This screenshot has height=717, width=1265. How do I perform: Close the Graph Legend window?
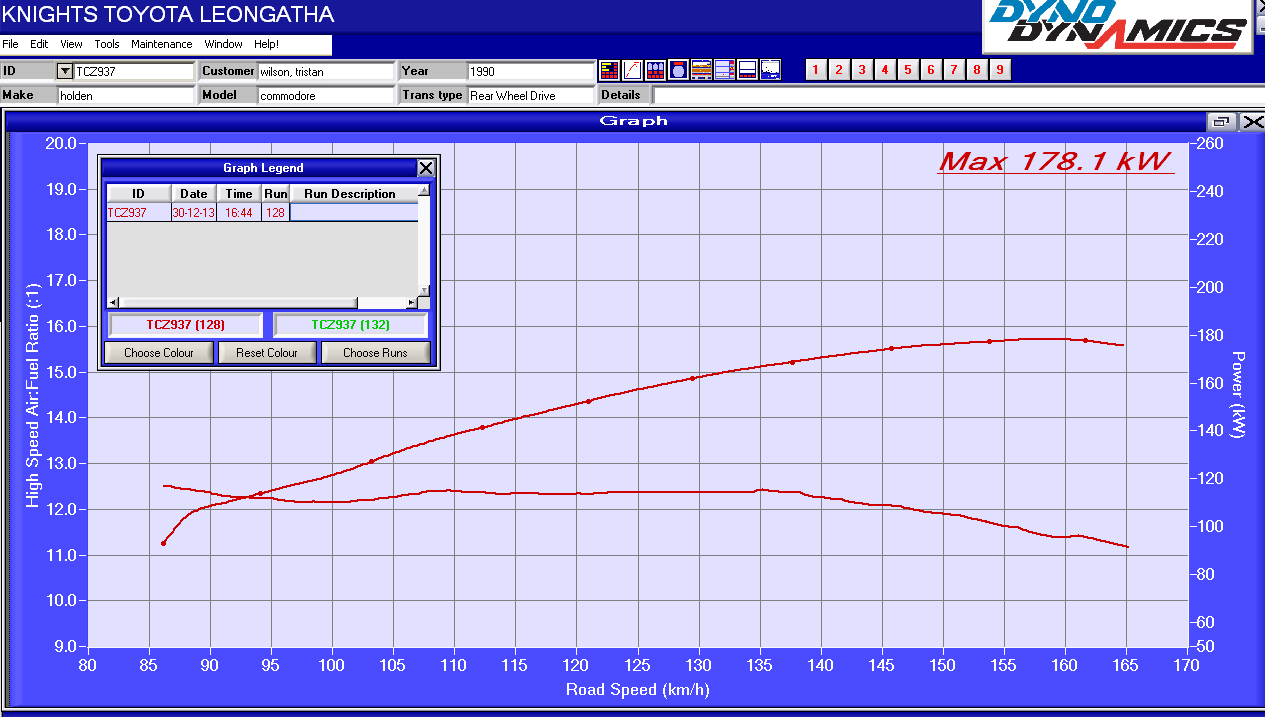point(426,168)
